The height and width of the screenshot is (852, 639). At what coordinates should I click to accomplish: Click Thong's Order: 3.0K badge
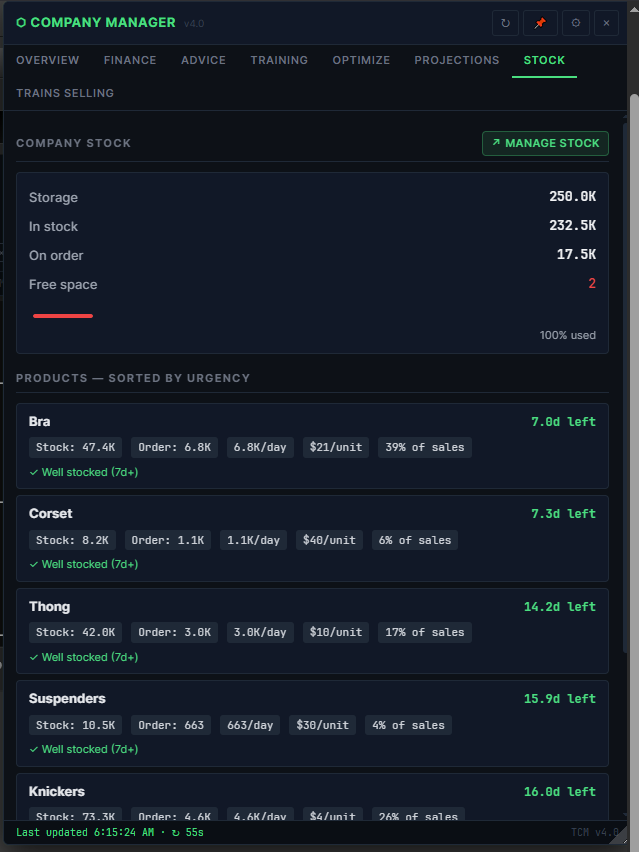pyautogui.click(x=174, y=632)
